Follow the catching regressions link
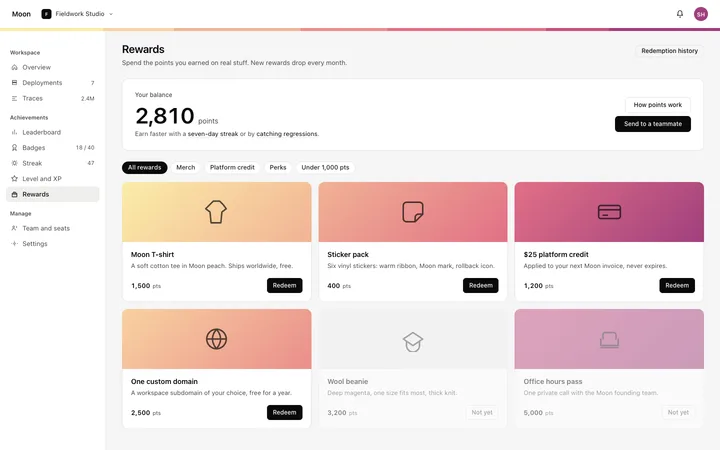This screenshot has width=720, height=450. click(287, 134)
